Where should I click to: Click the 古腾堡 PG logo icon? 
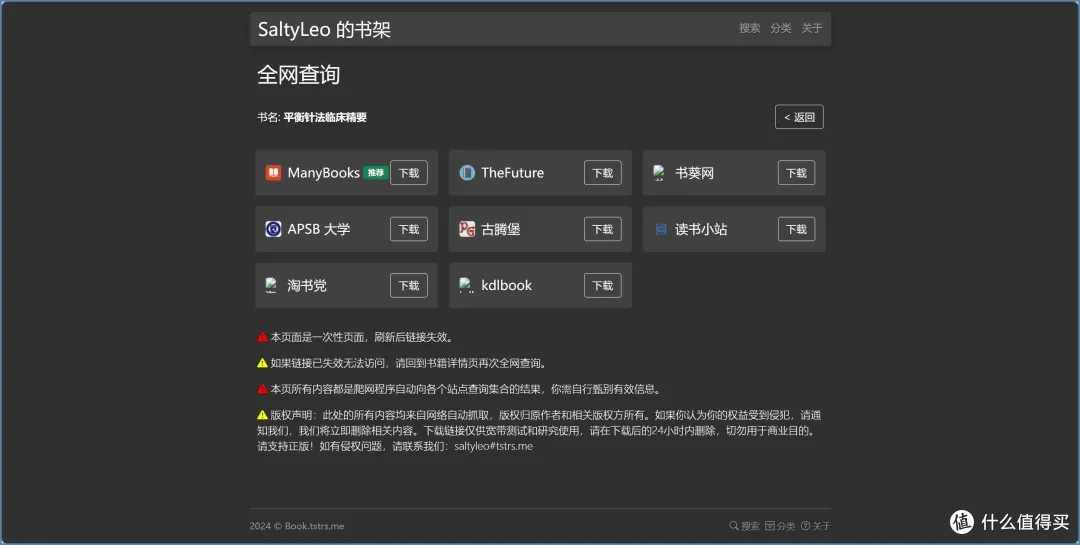coord(467,229)
